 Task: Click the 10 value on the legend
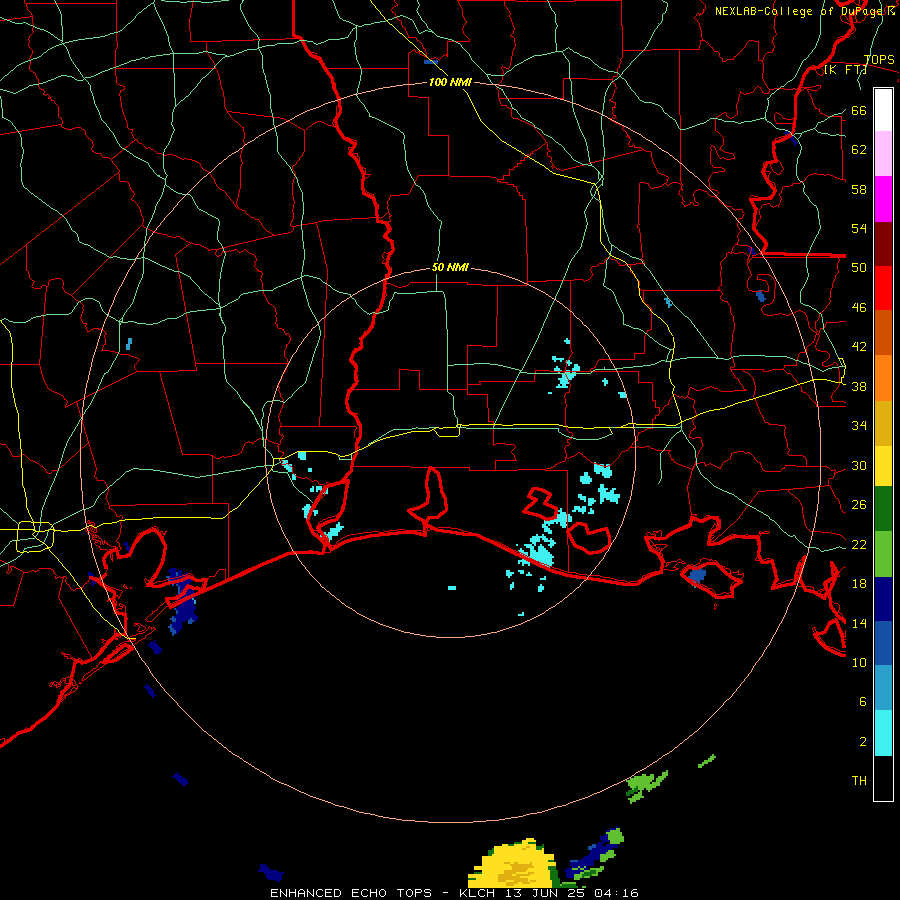859,662
